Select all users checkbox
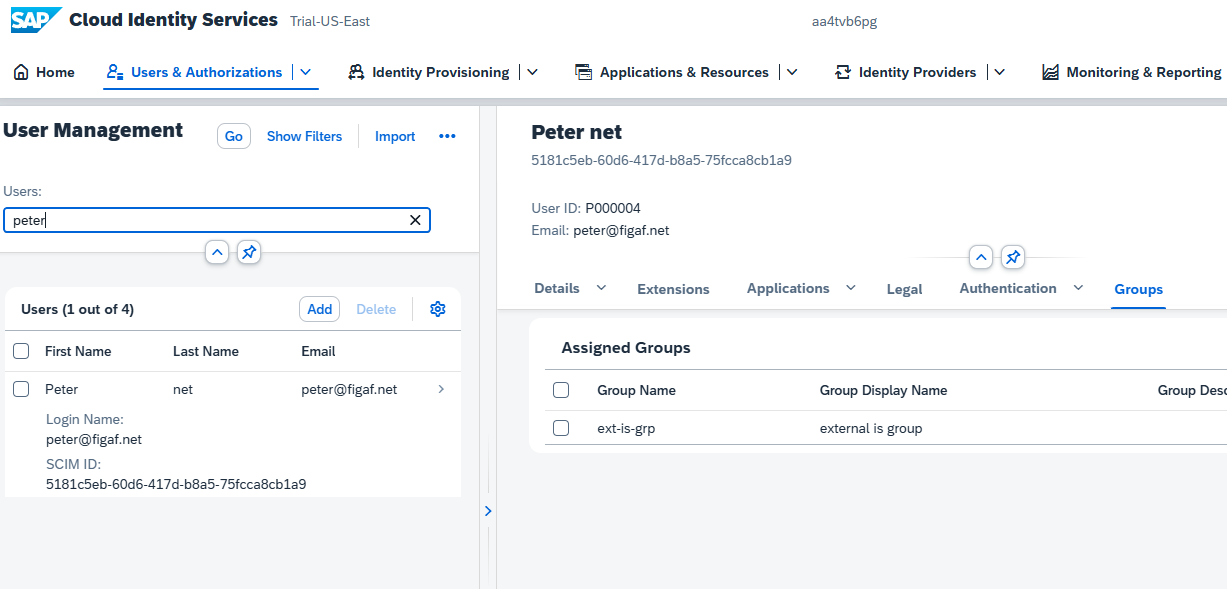Image resolution: width=1227 pixels, height=589 pixels. click(21, 351)
